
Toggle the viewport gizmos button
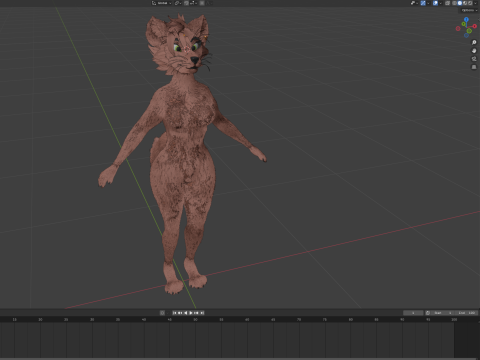coord(423,3)
